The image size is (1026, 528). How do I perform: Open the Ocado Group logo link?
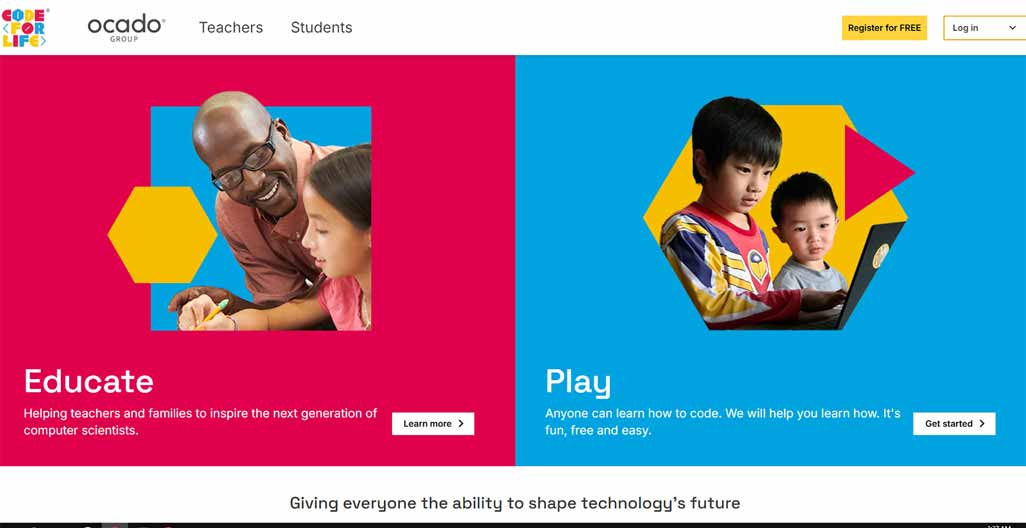[x=126, y=27]
